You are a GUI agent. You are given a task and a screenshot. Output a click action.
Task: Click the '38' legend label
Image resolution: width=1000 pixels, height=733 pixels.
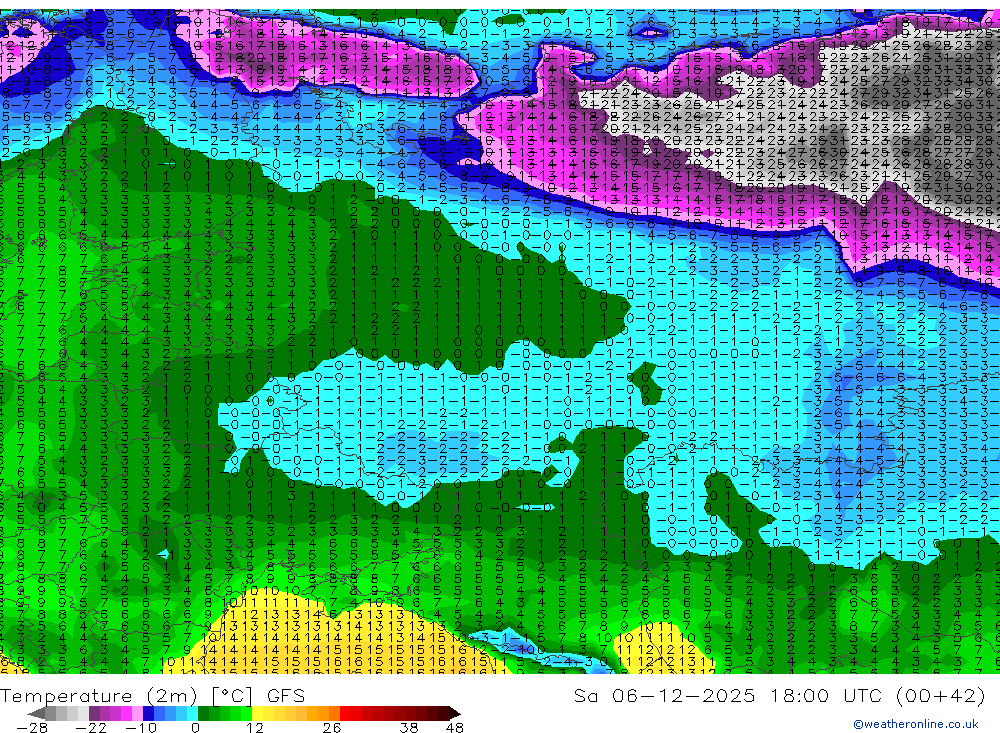coord(409,727)
